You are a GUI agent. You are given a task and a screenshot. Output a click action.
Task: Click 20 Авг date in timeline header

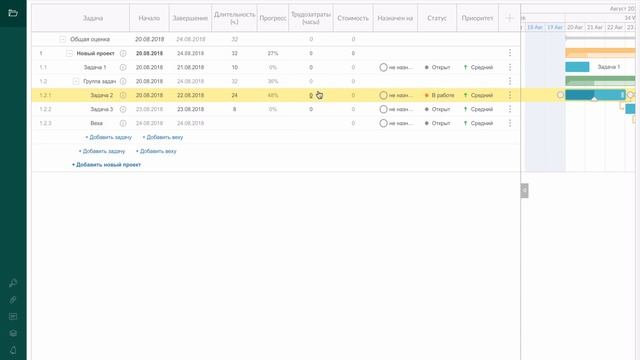coord(575,27)
